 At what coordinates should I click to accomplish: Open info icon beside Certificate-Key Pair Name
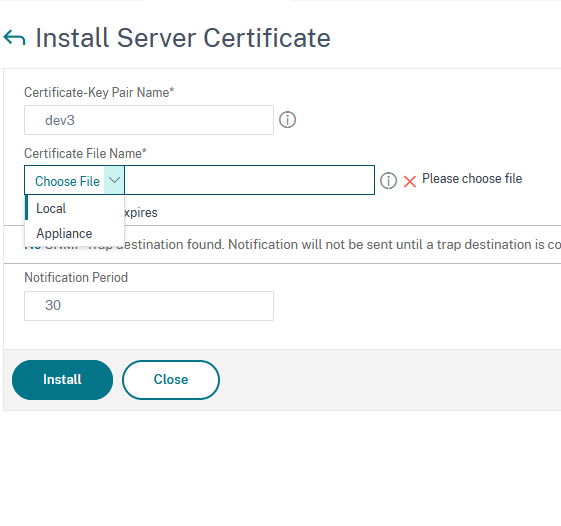[x=287, y=120]
